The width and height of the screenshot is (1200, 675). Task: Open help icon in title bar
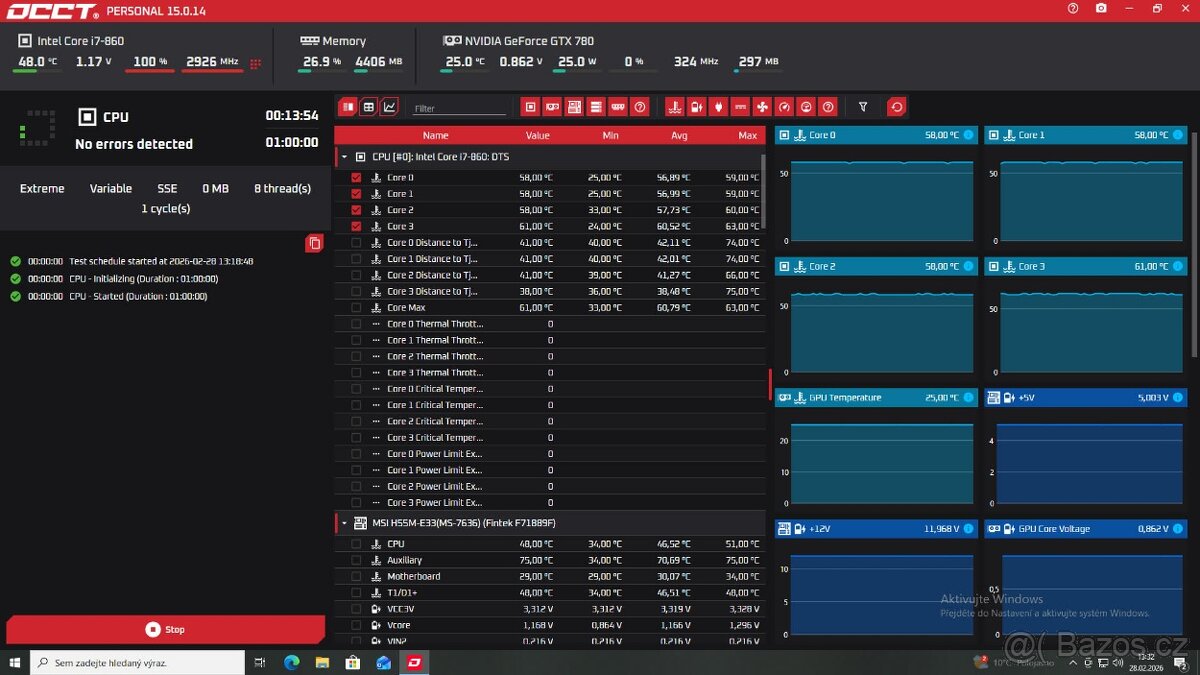pyautogui.click(x=1073, y=8)
